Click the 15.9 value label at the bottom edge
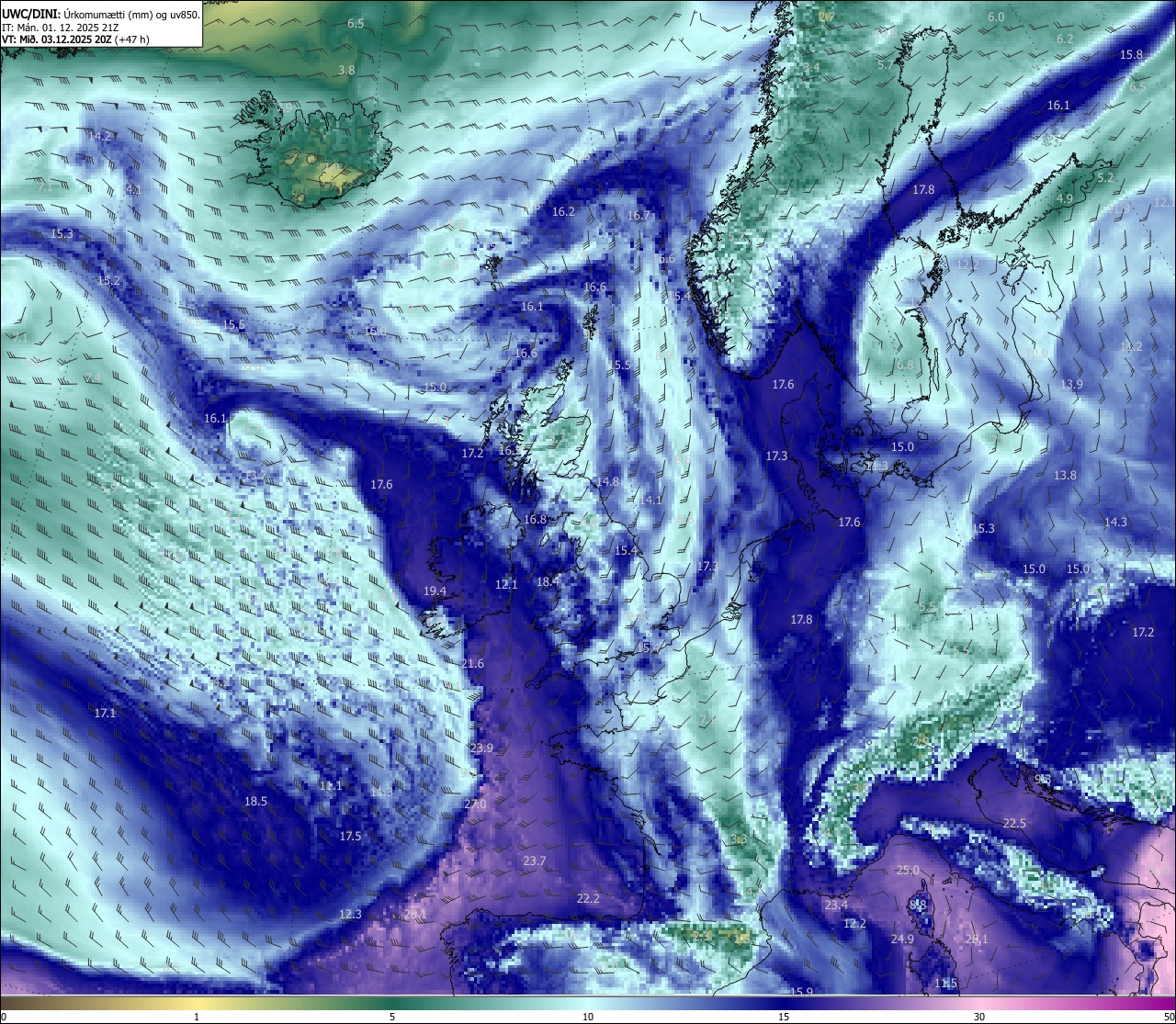 pos(801,992)
